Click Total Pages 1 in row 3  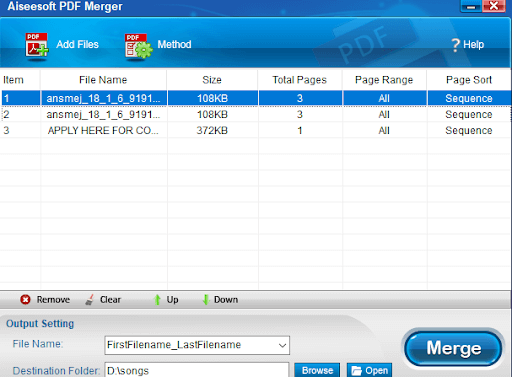point(300,130)
